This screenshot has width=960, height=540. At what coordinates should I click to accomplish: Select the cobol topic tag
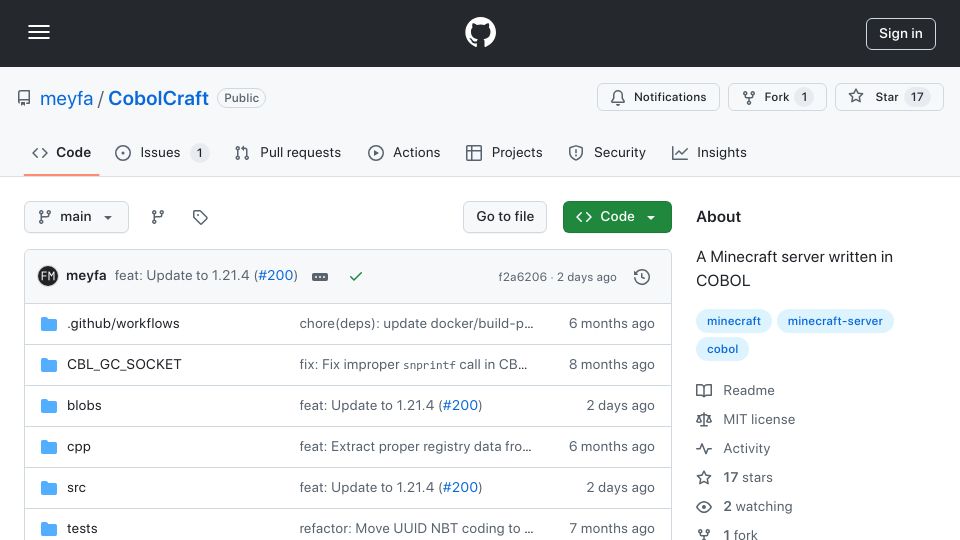coord(722,349)
